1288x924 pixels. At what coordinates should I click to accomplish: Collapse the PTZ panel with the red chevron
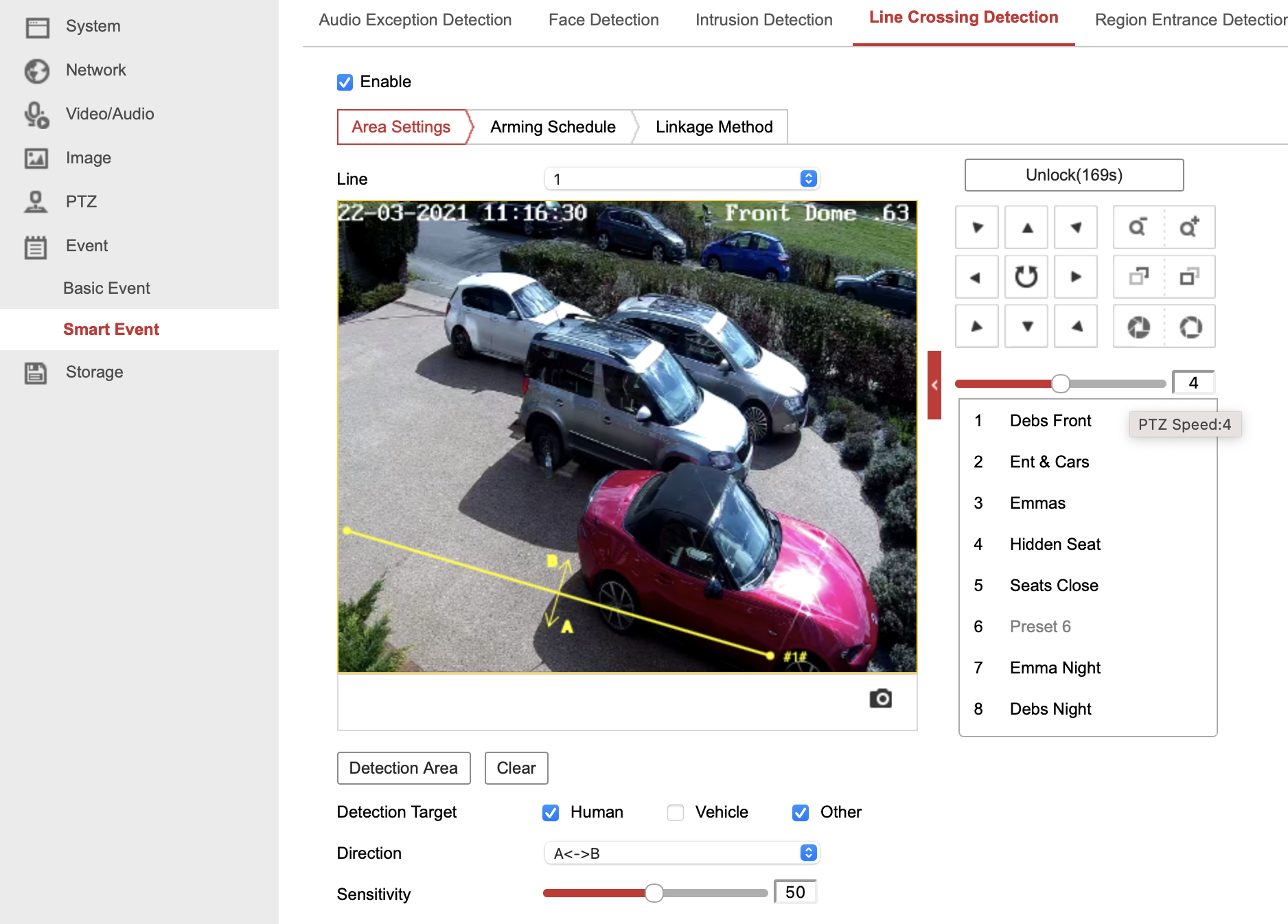pyautogui.click(x=934, y=385)
